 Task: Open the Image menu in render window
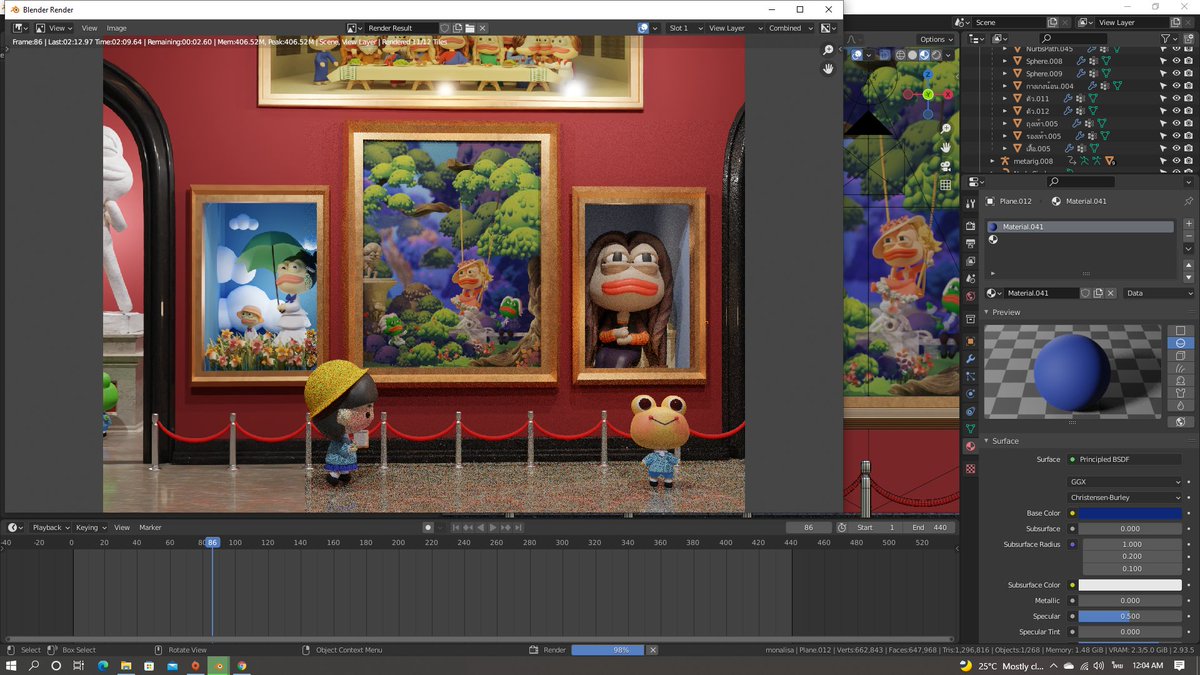pyautogui.click(x=116, y=28)
